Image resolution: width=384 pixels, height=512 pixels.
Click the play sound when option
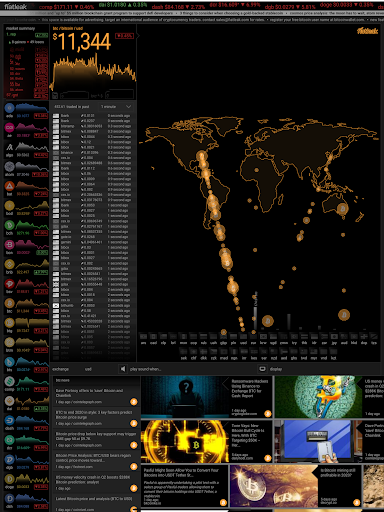145,369
